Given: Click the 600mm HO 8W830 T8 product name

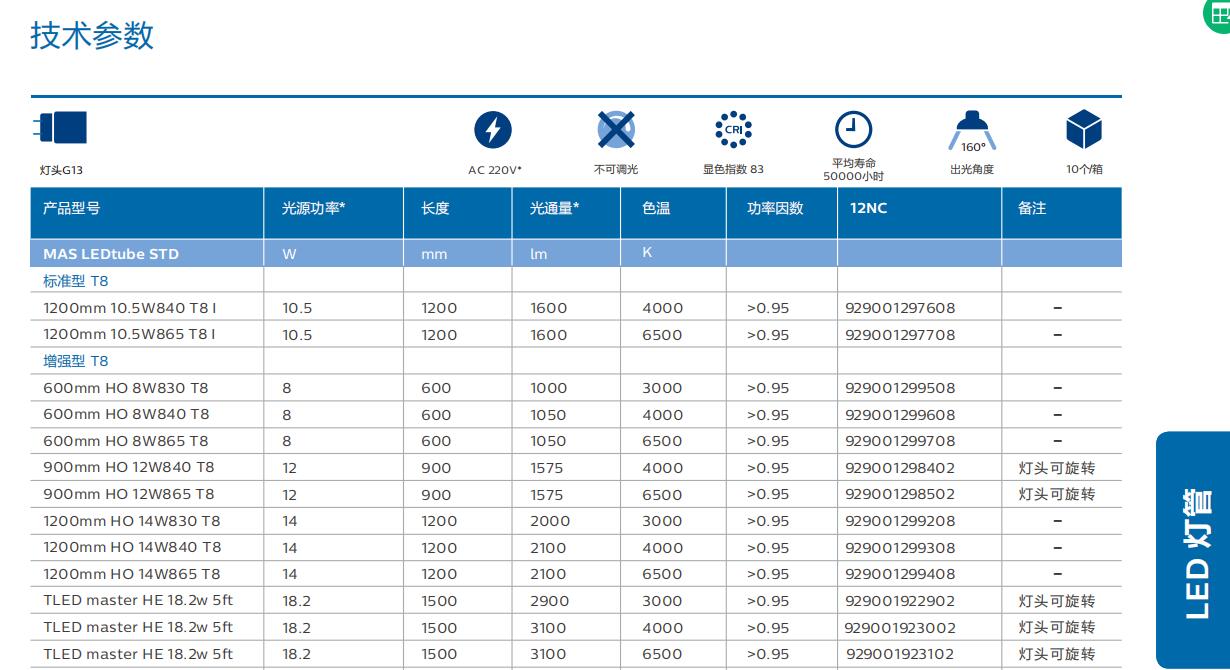Looking at the screenshot, I should [126, 388].
